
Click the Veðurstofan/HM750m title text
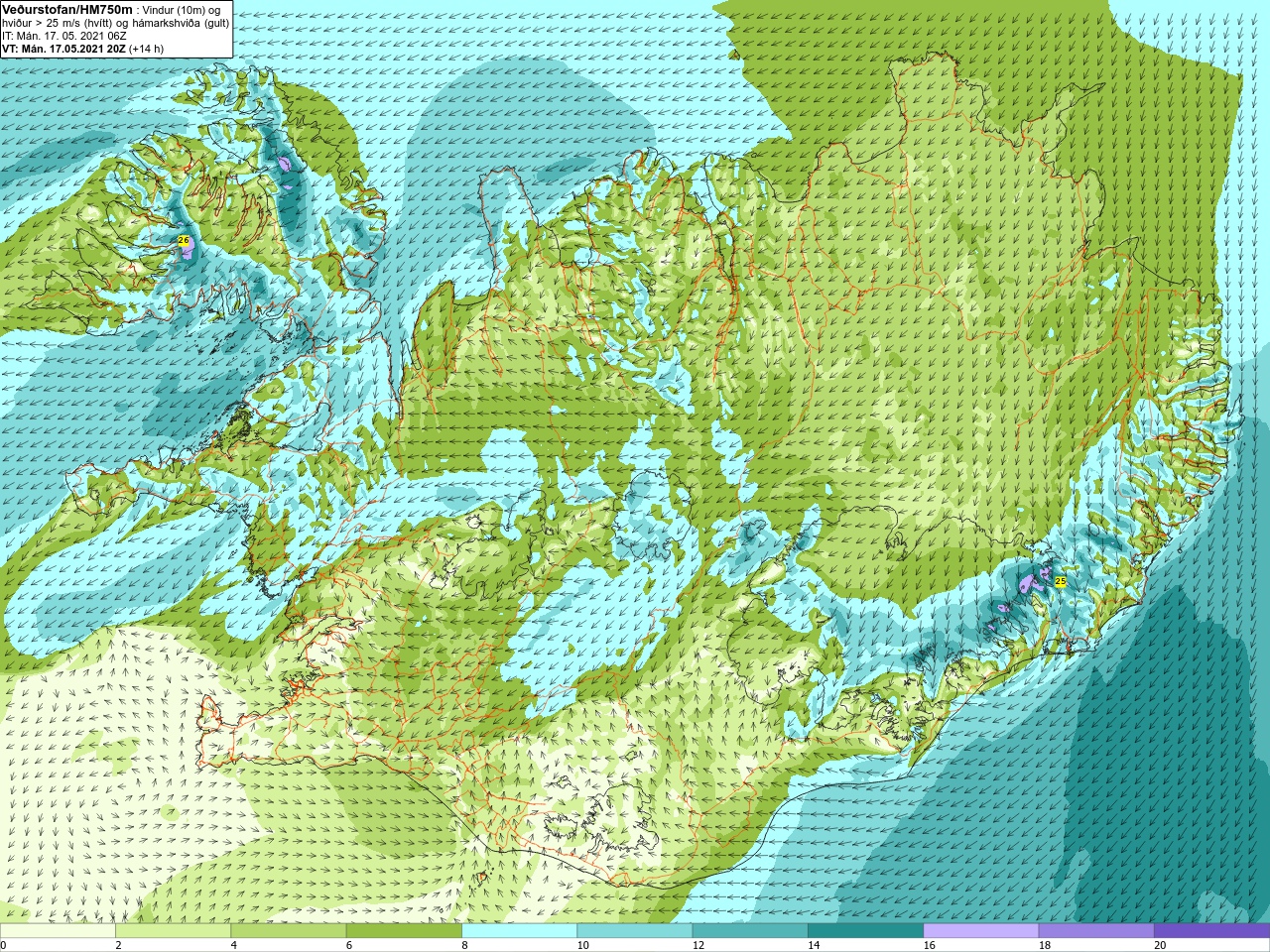(67, 9)
